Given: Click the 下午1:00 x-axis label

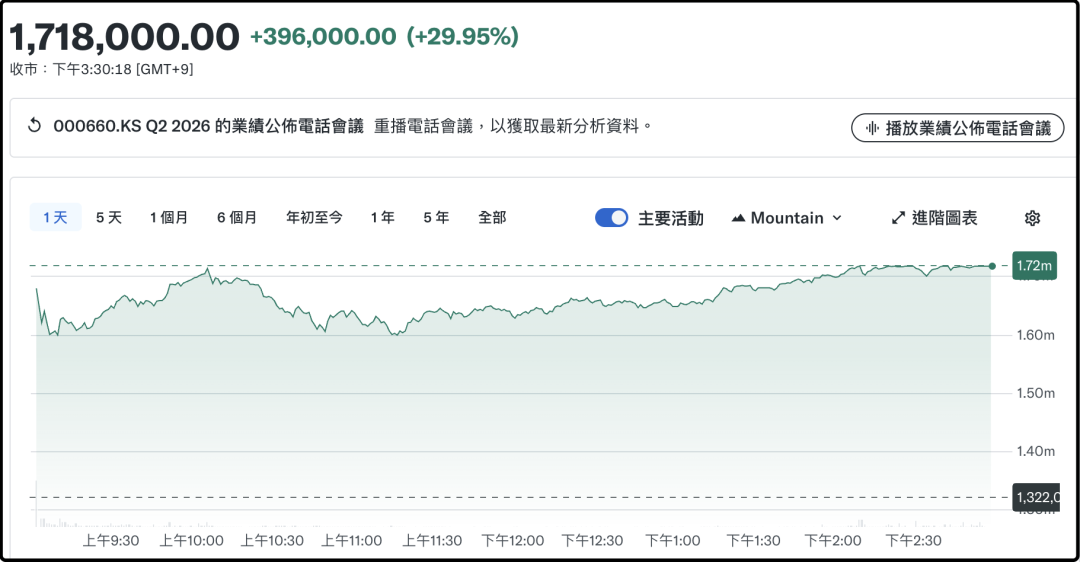Looking at the screenshot, I should (672, 541).
